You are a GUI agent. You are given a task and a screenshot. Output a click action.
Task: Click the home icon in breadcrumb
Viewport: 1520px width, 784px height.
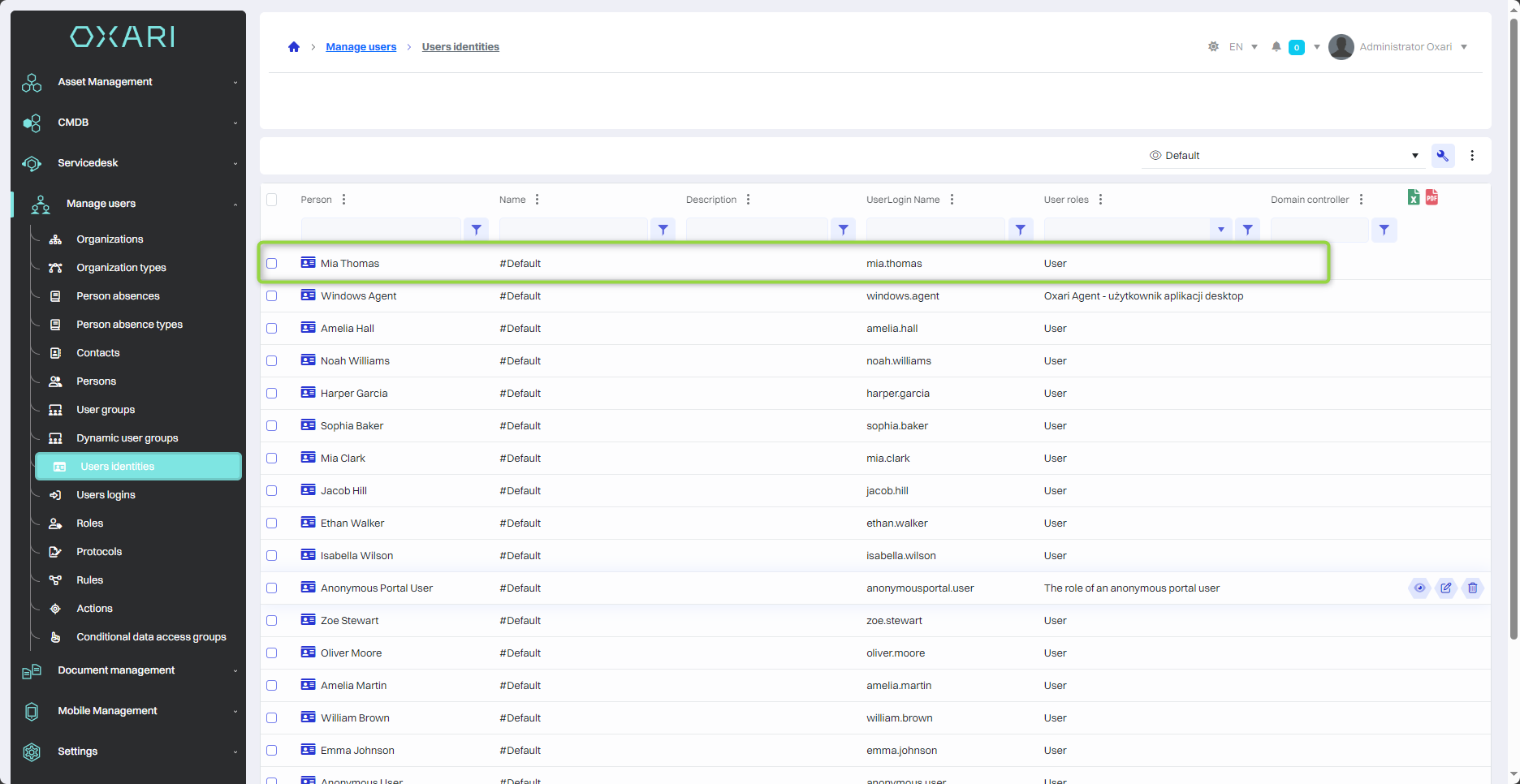294,47
